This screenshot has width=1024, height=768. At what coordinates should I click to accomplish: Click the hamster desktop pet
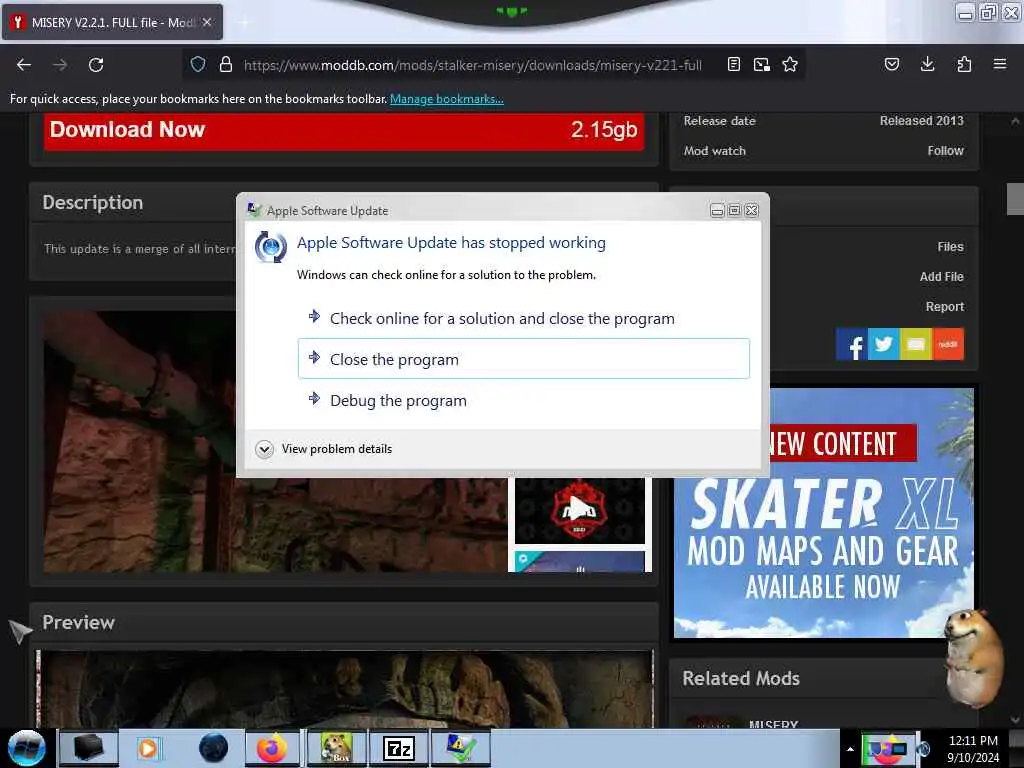point(974,658)
